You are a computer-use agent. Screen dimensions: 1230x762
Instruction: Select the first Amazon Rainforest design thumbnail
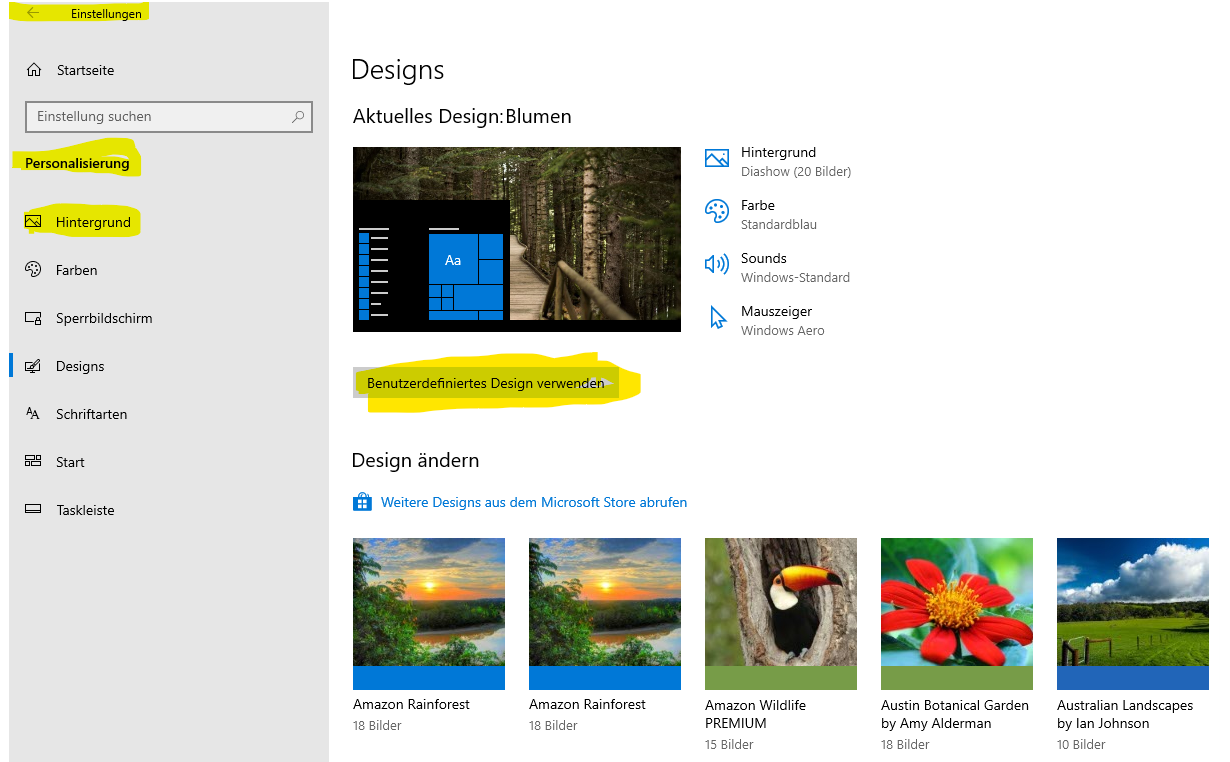point(429,614)
